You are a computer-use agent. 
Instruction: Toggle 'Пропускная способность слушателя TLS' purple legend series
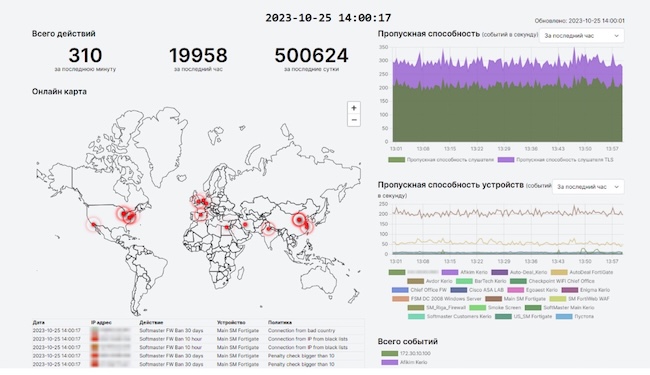(x=555, y=160)
